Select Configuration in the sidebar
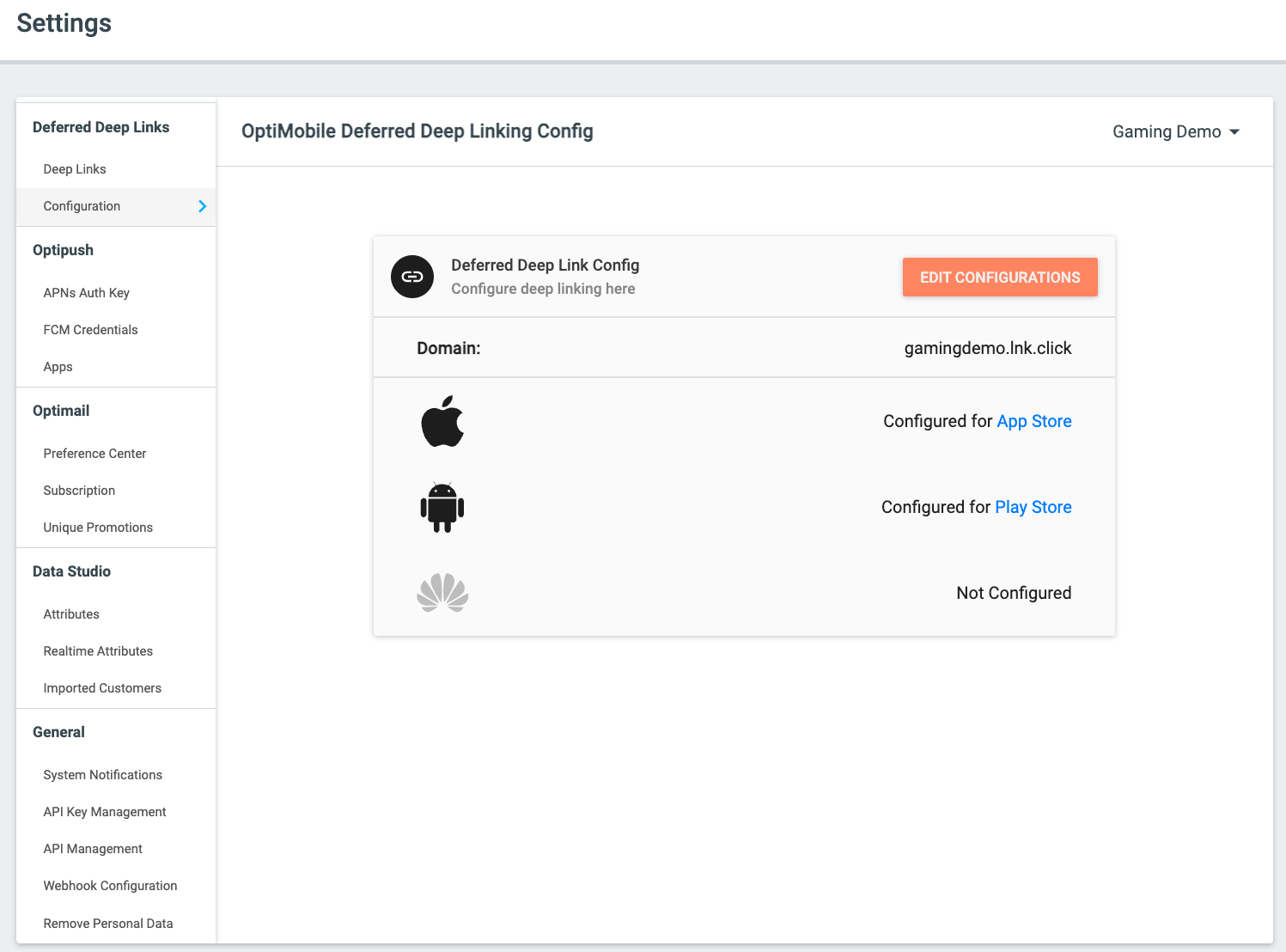1286x952 pixels. click(x=116, y=206)
